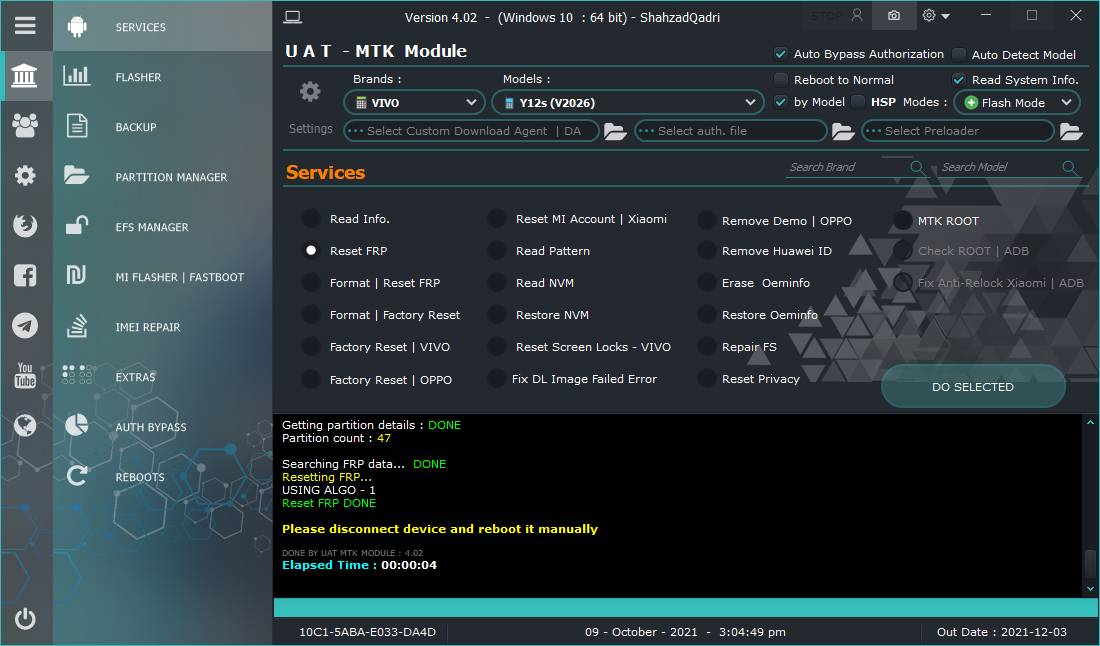Image resolution: width=1100 pixels, height=646 pixels.
Task: Select Reset MI Account | Xiaomi option
Action: pos(497,218)
